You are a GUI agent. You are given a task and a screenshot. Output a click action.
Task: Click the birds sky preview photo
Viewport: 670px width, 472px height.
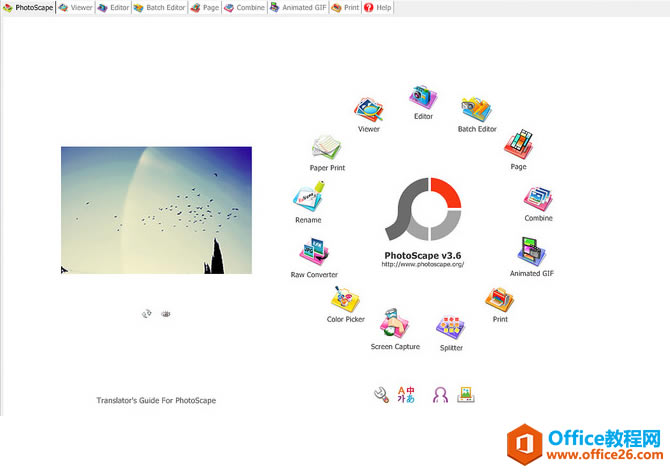point(156,210)
